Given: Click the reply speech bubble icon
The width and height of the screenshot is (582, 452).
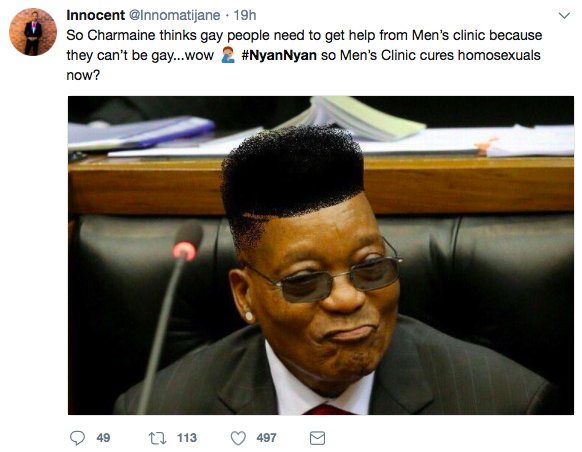Looking at the screenshot, I should pos(77,438).
